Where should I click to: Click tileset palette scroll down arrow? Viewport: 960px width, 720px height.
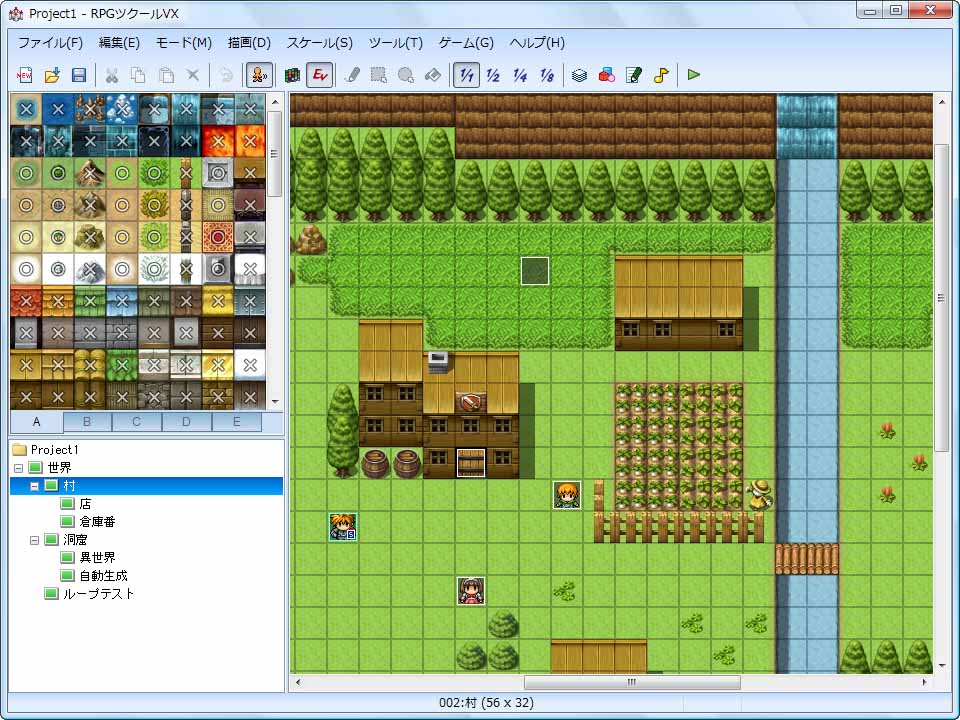click(x=275, y=402)
